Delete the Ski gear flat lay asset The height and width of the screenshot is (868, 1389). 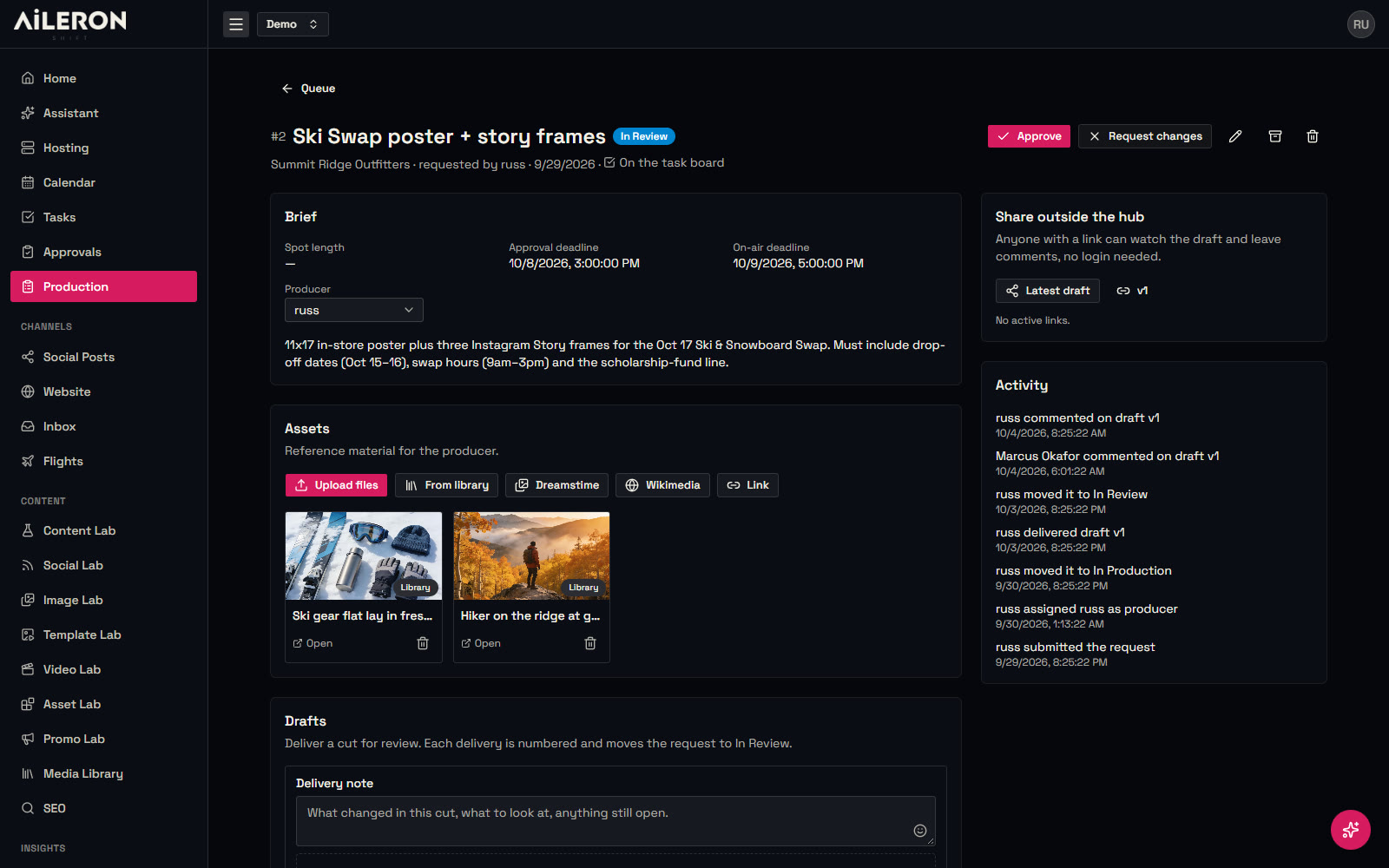point(423,643)
